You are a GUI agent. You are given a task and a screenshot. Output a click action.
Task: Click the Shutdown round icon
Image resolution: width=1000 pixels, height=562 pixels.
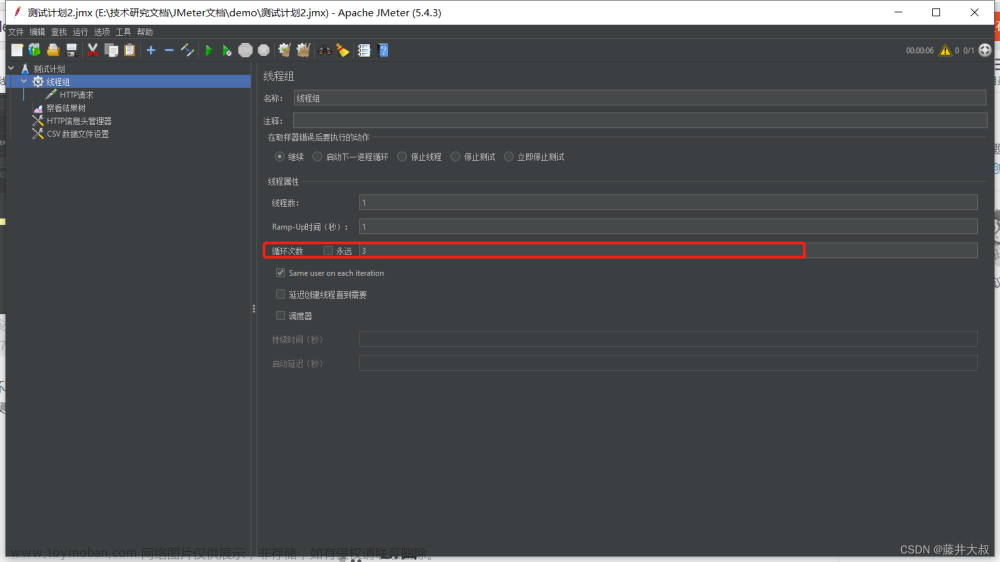[x=264, y=50]
